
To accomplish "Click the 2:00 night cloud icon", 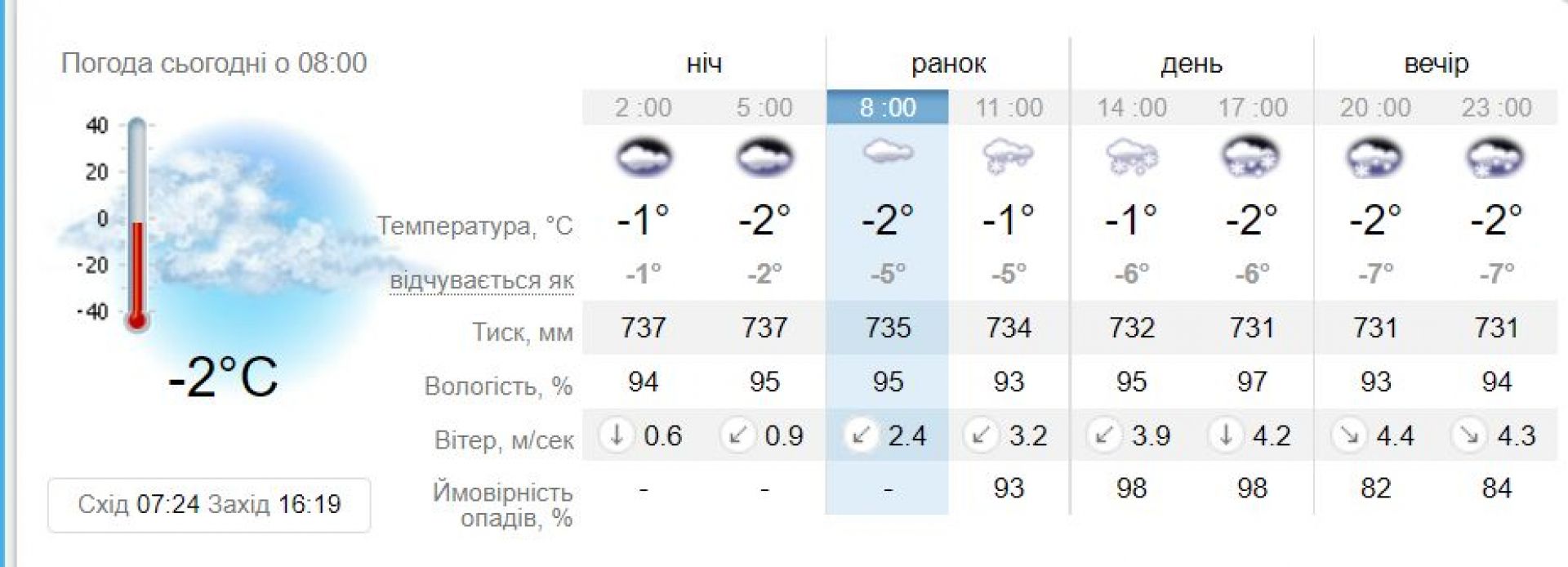I will [x=644, y=157].
